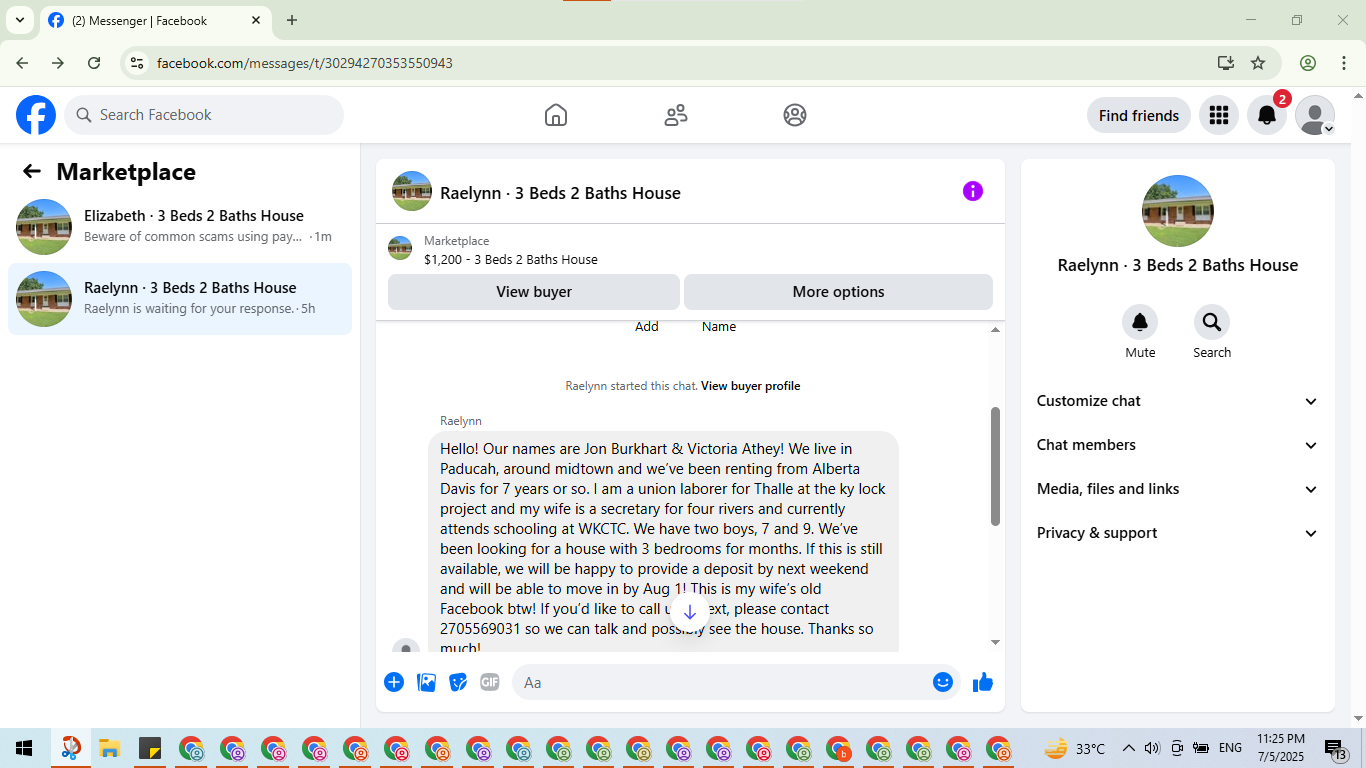Select Raelynn 3 Beds 2 Baths conversation

[180, 299]
